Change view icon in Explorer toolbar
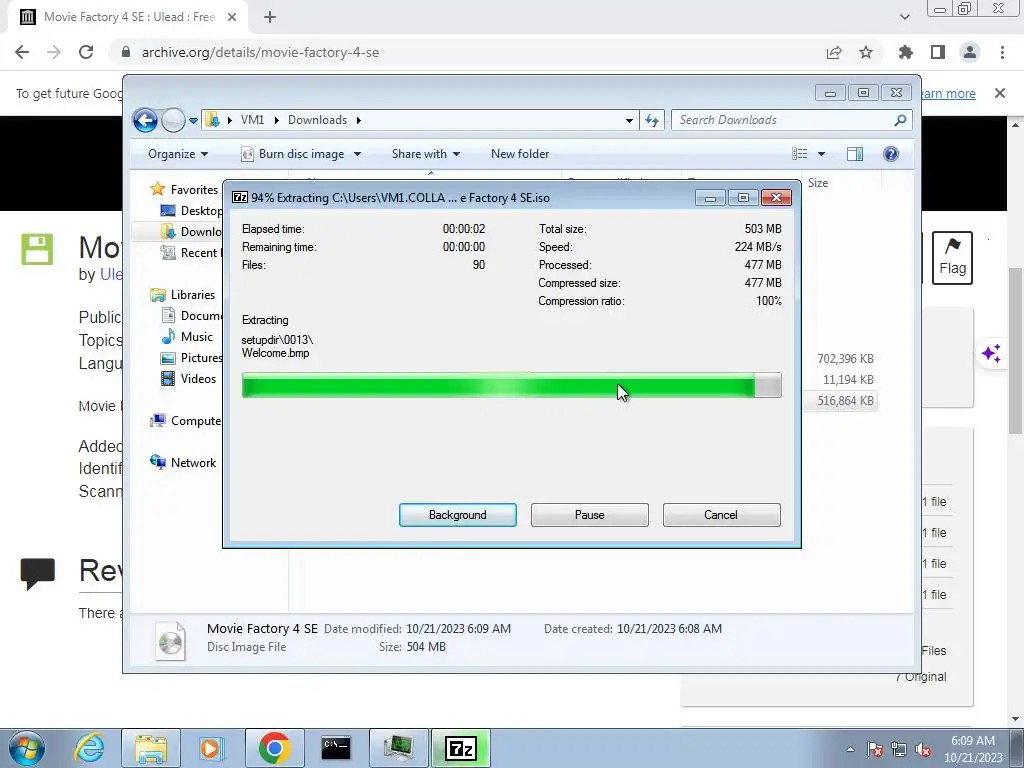The image size is (1024, 768). 799,154
